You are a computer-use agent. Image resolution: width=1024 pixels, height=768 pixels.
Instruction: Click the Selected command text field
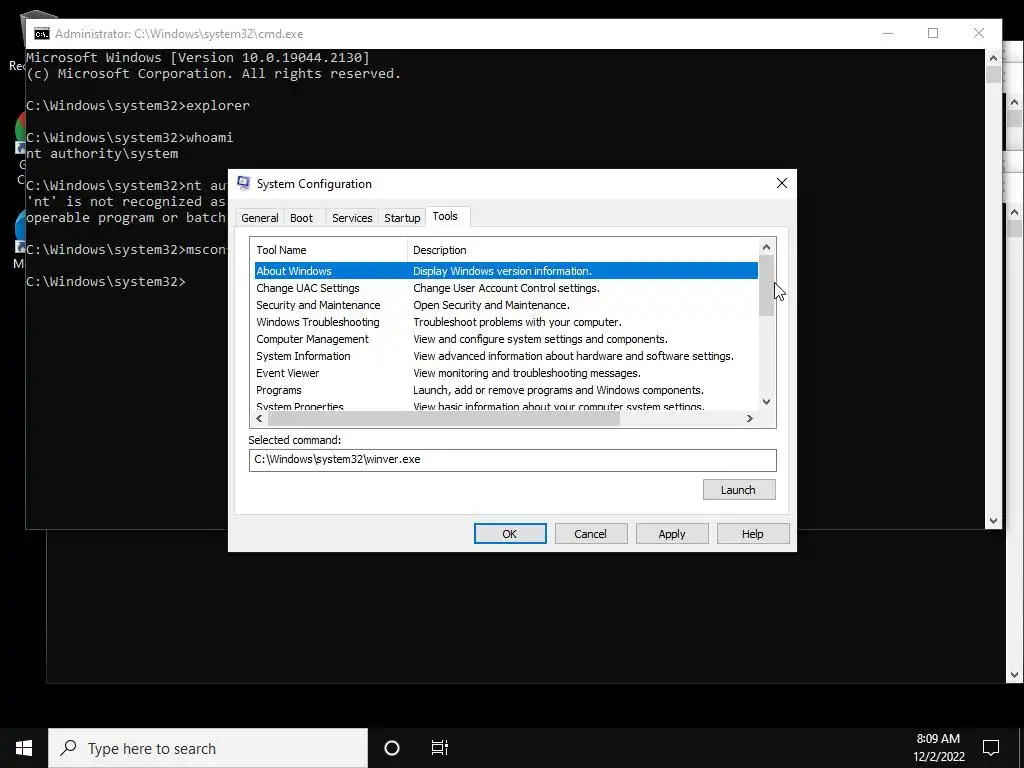pos(513,460)
